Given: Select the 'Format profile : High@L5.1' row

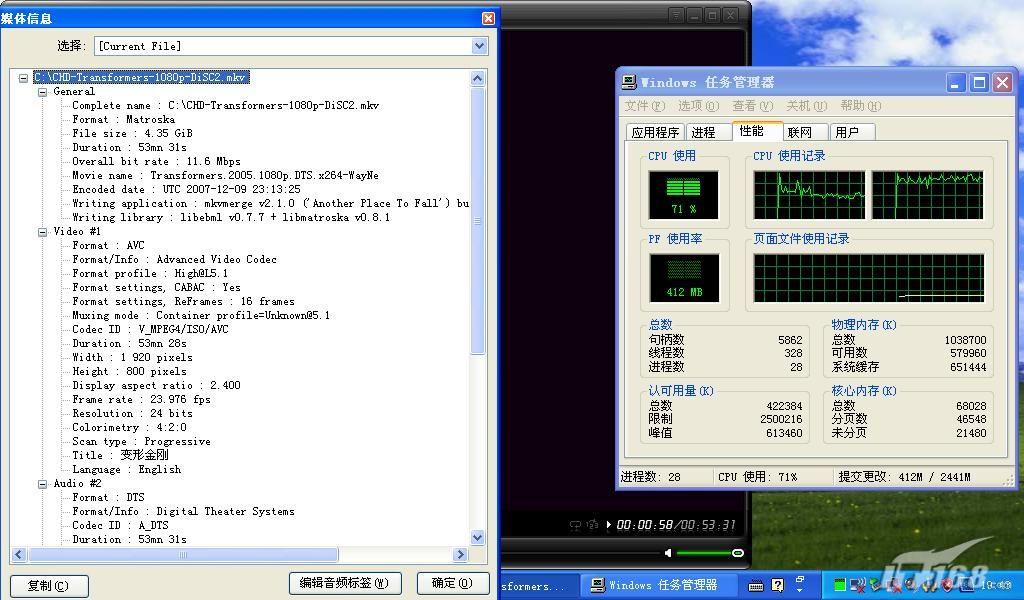Looking at the screenshot, I should pos(150,274).
